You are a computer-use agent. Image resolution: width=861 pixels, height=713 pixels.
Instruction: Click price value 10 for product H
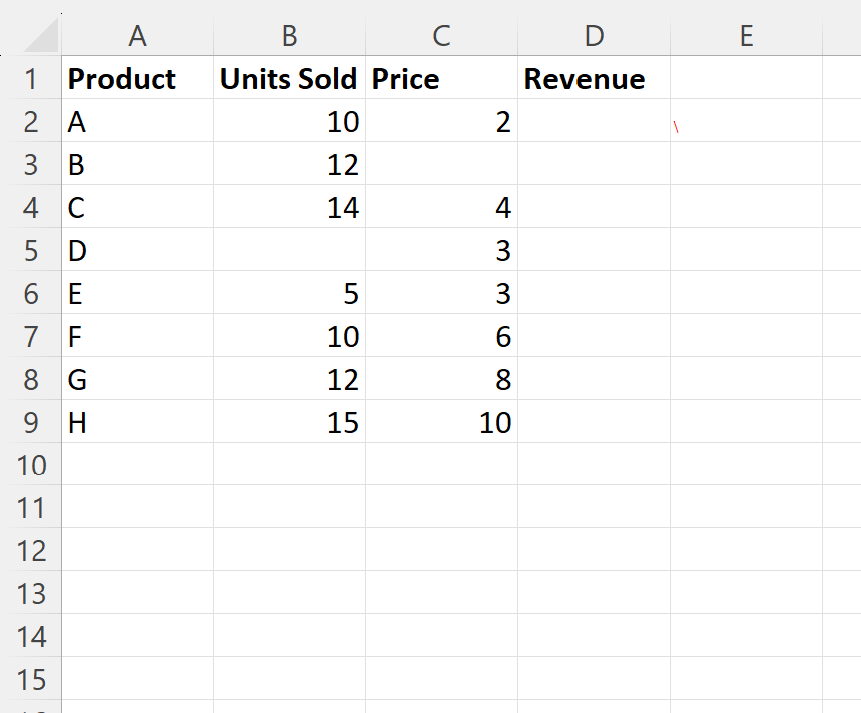tap(441, 422)
